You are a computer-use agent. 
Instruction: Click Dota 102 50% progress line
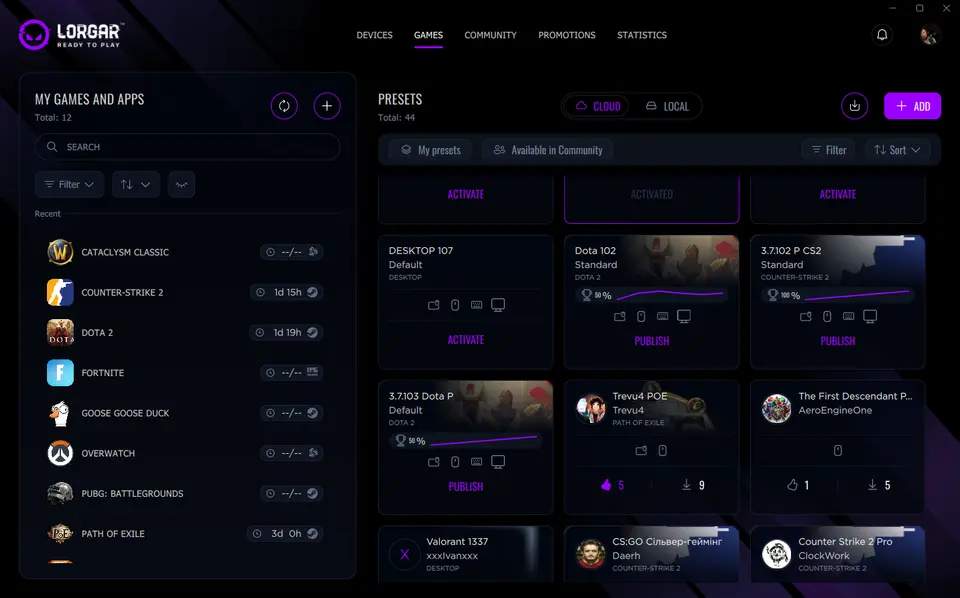670,294
